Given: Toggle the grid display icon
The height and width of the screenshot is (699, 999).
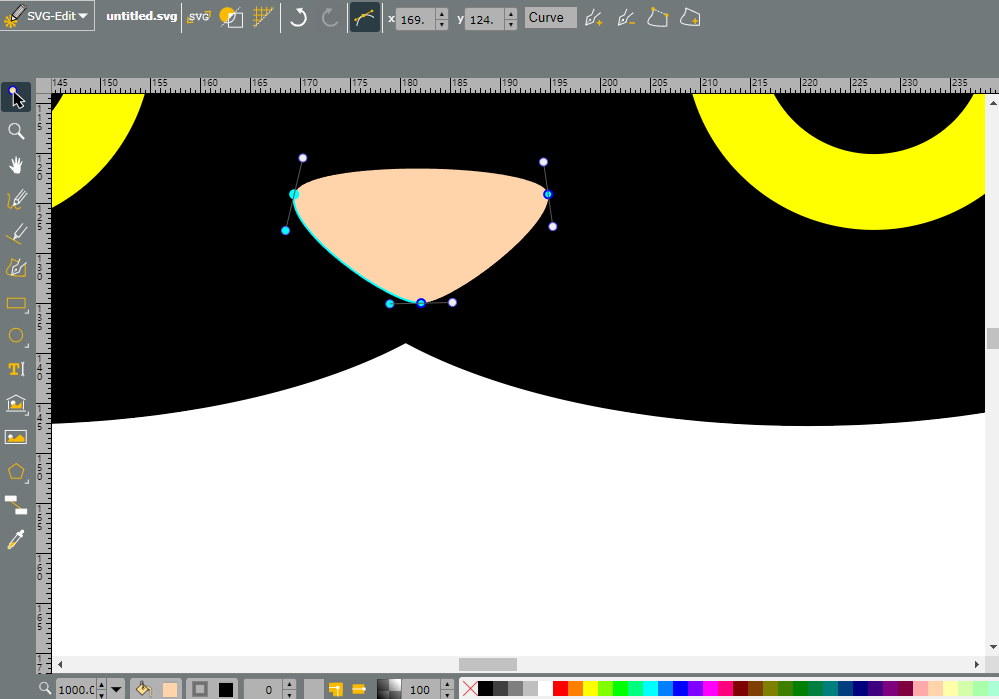Looking at the screenshot, I should tap(262, 17).
